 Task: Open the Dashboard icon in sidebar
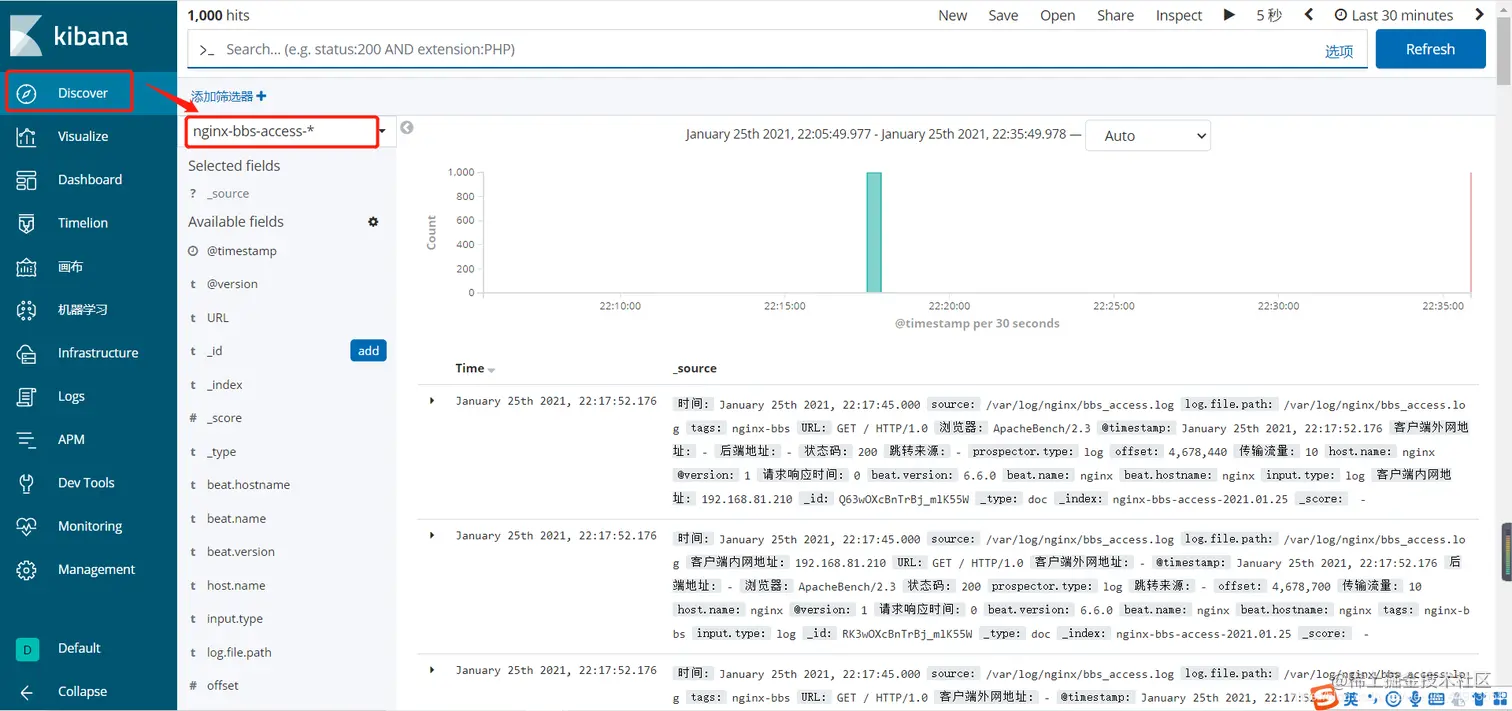(27, 180)
